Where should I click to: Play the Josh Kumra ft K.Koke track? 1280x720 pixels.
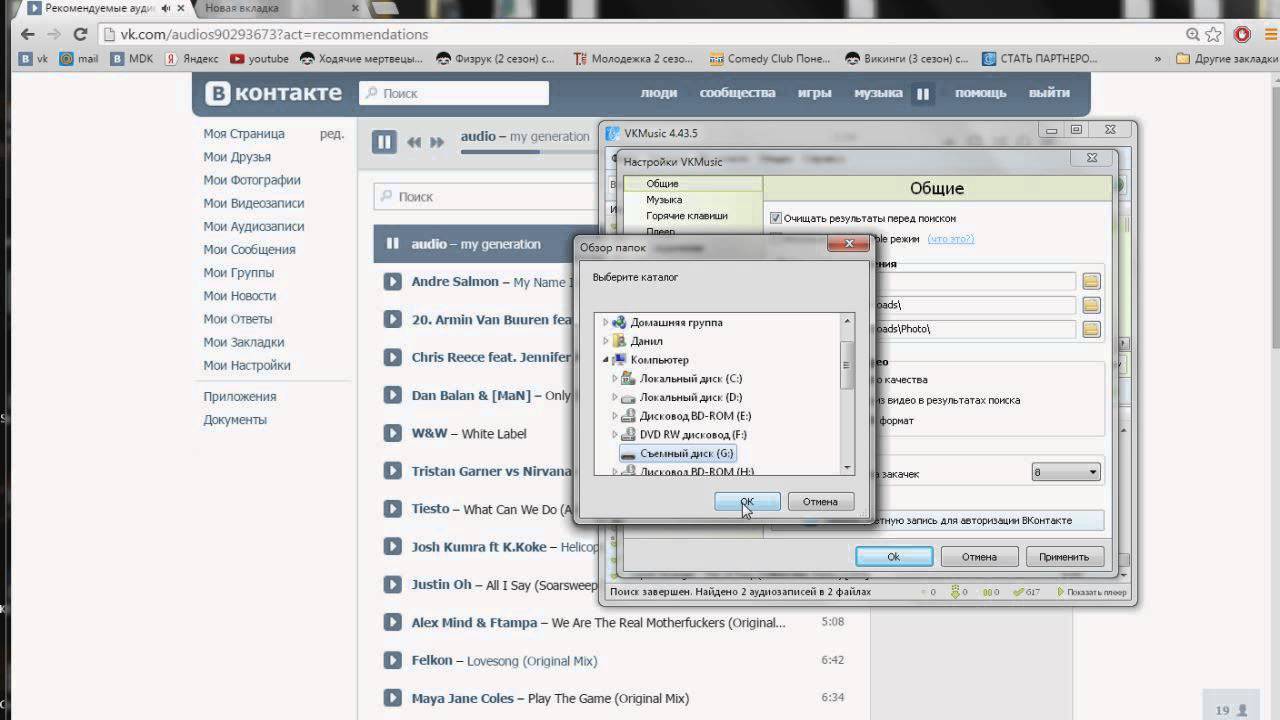point(393,547)
